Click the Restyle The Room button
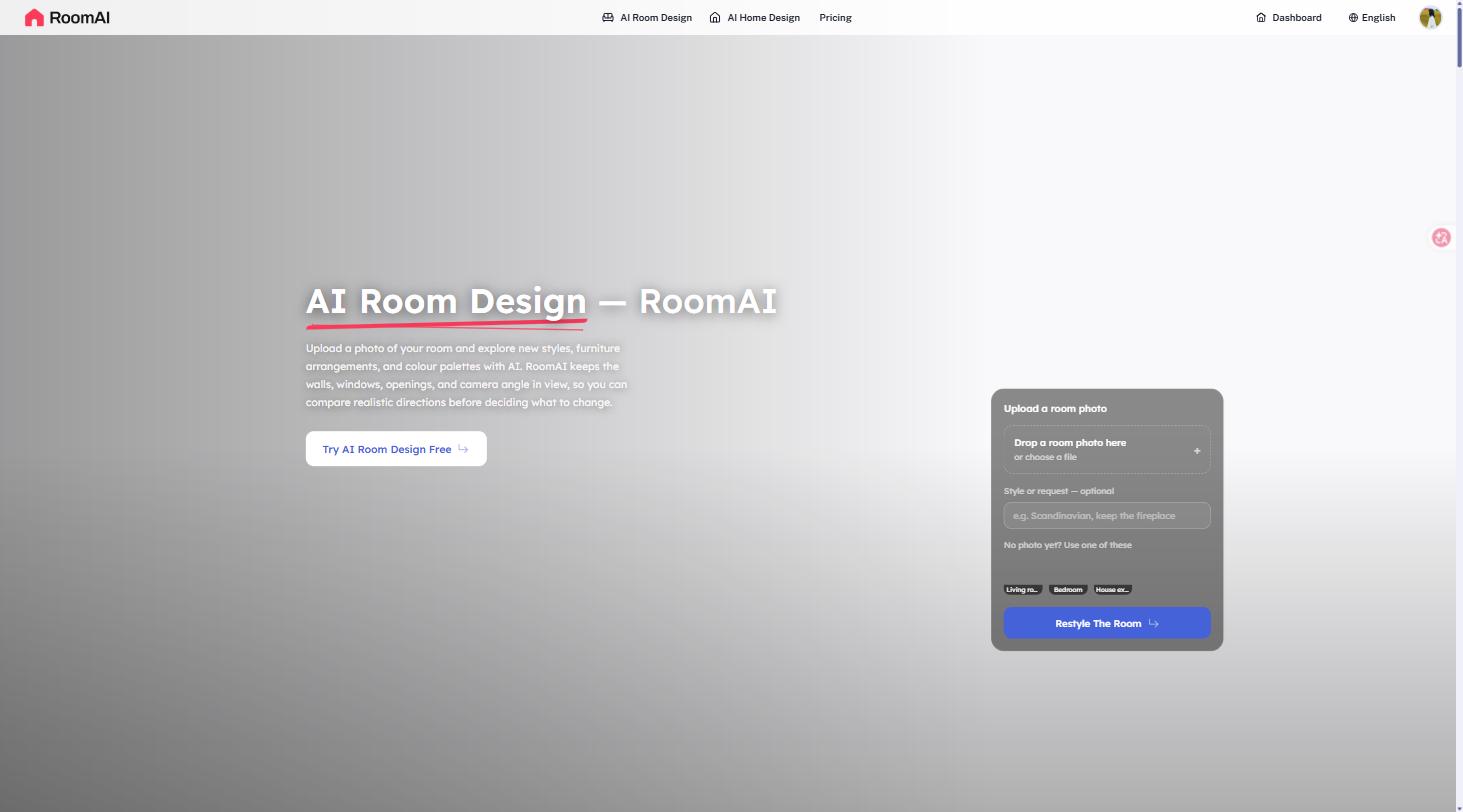Image resolution: width=1463 pixels, height=812 pixels. (x=1107, y=623)
